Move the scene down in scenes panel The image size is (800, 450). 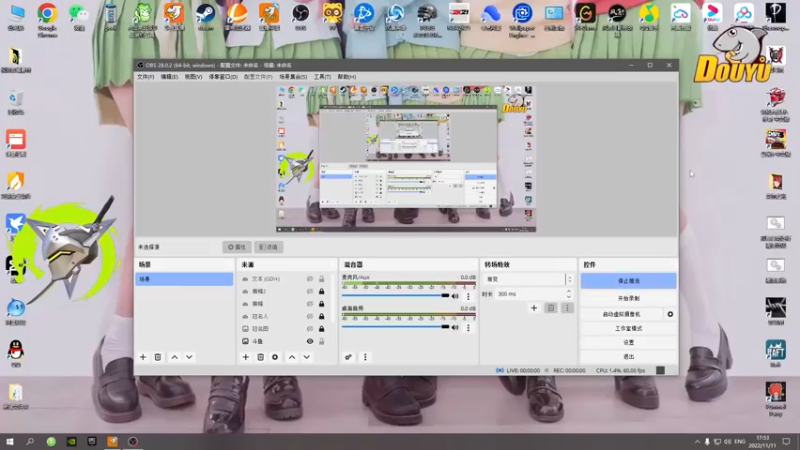click(189, 357)
